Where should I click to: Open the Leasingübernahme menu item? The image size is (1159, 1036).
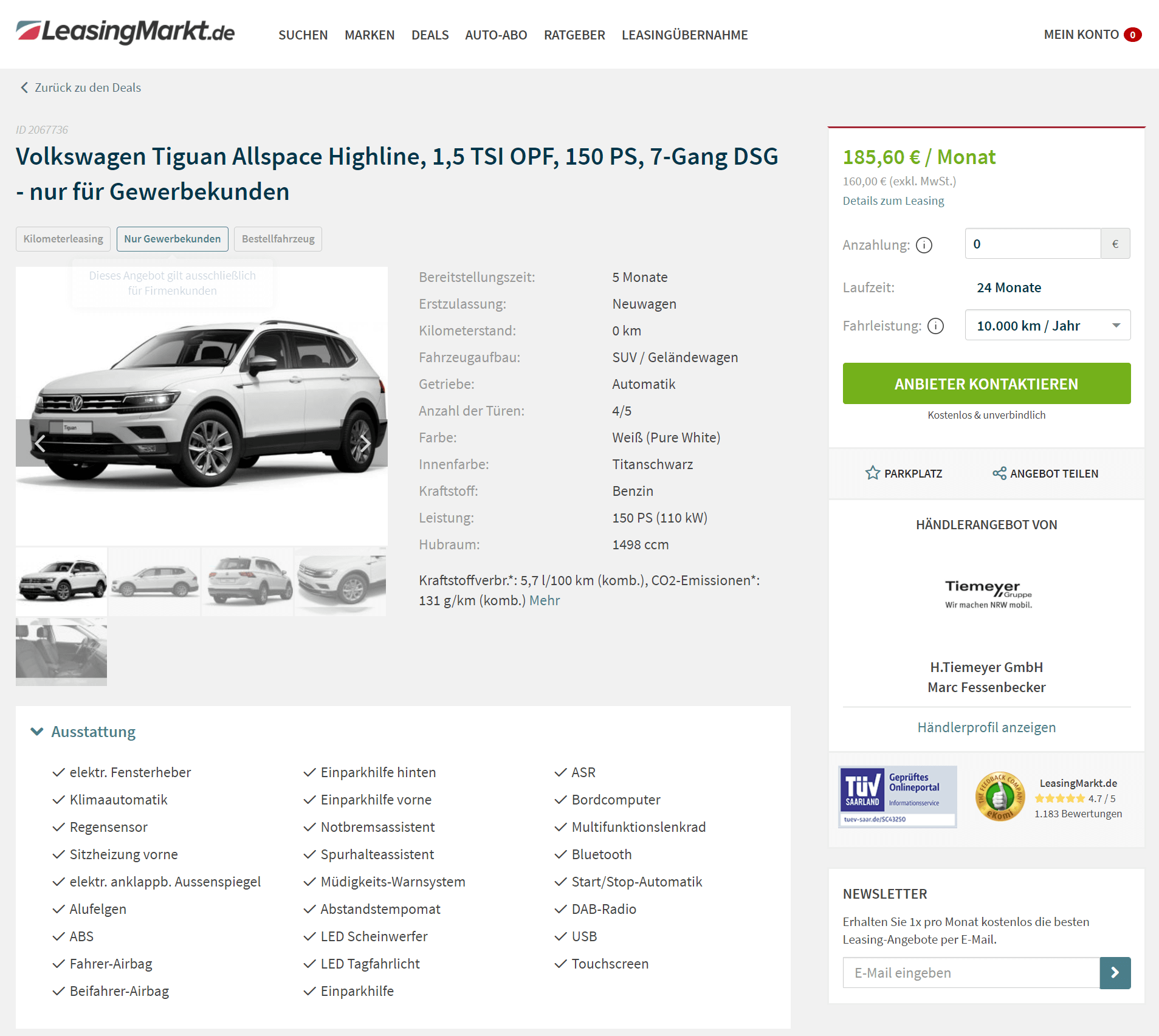tap(684, 35)
